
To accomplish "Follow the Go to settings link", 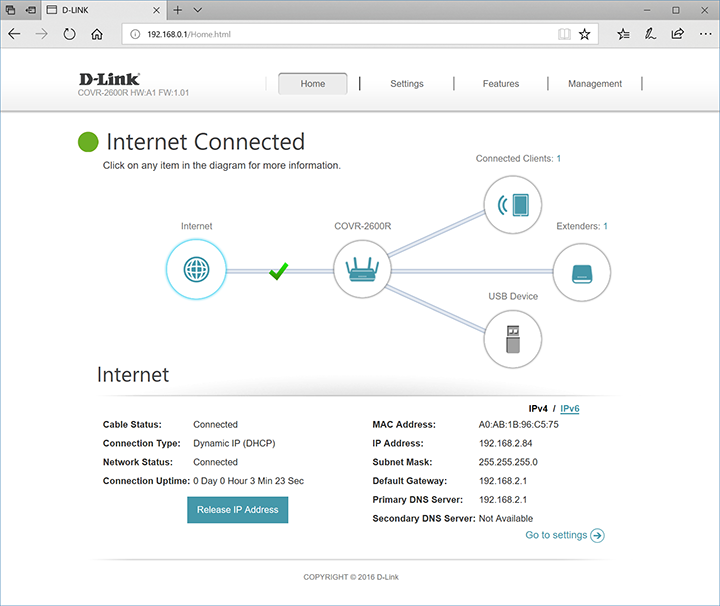I will pyautogui.click(x=564, y=535).
